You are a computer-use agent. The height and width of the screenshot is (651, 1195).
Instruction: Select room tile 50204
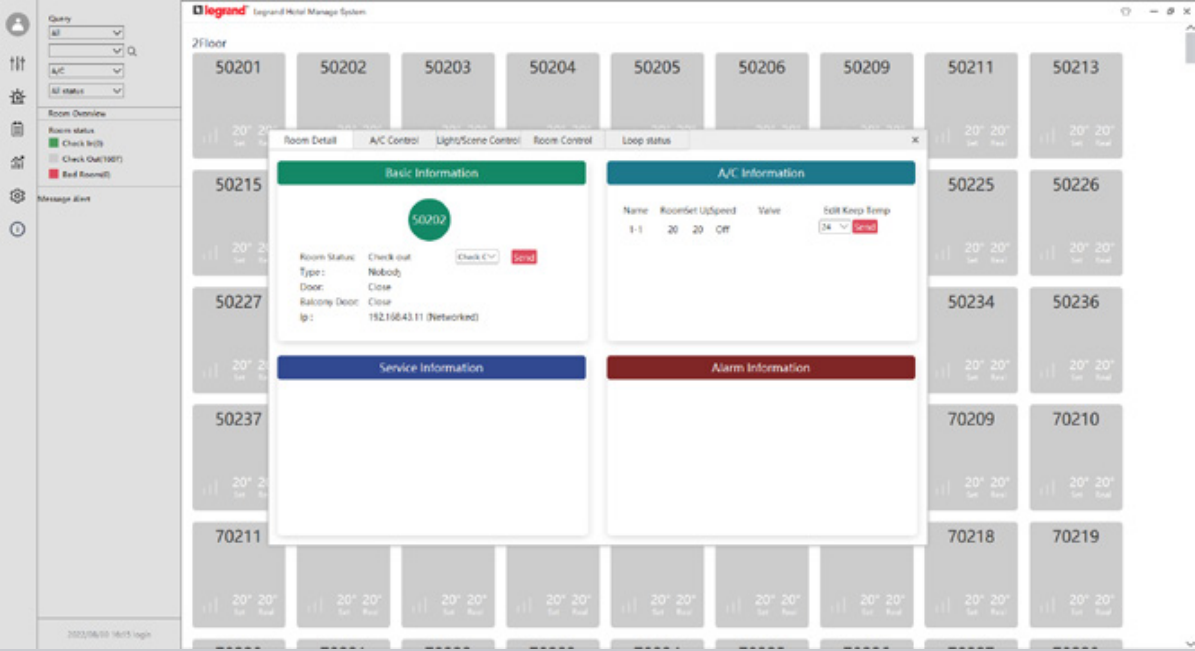click(x=553, y=91)
